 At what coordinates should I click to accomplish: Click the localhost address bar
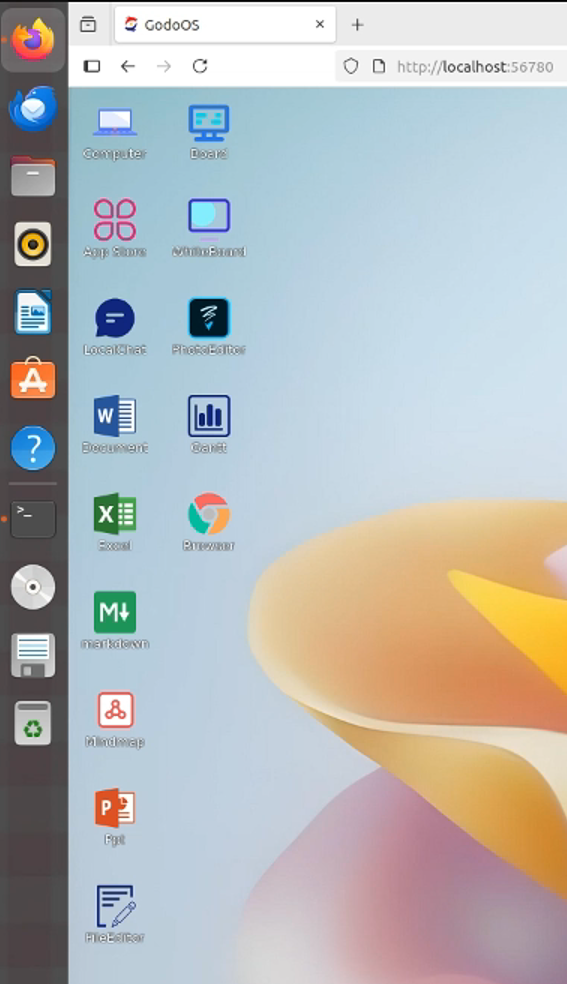[452, 66]
